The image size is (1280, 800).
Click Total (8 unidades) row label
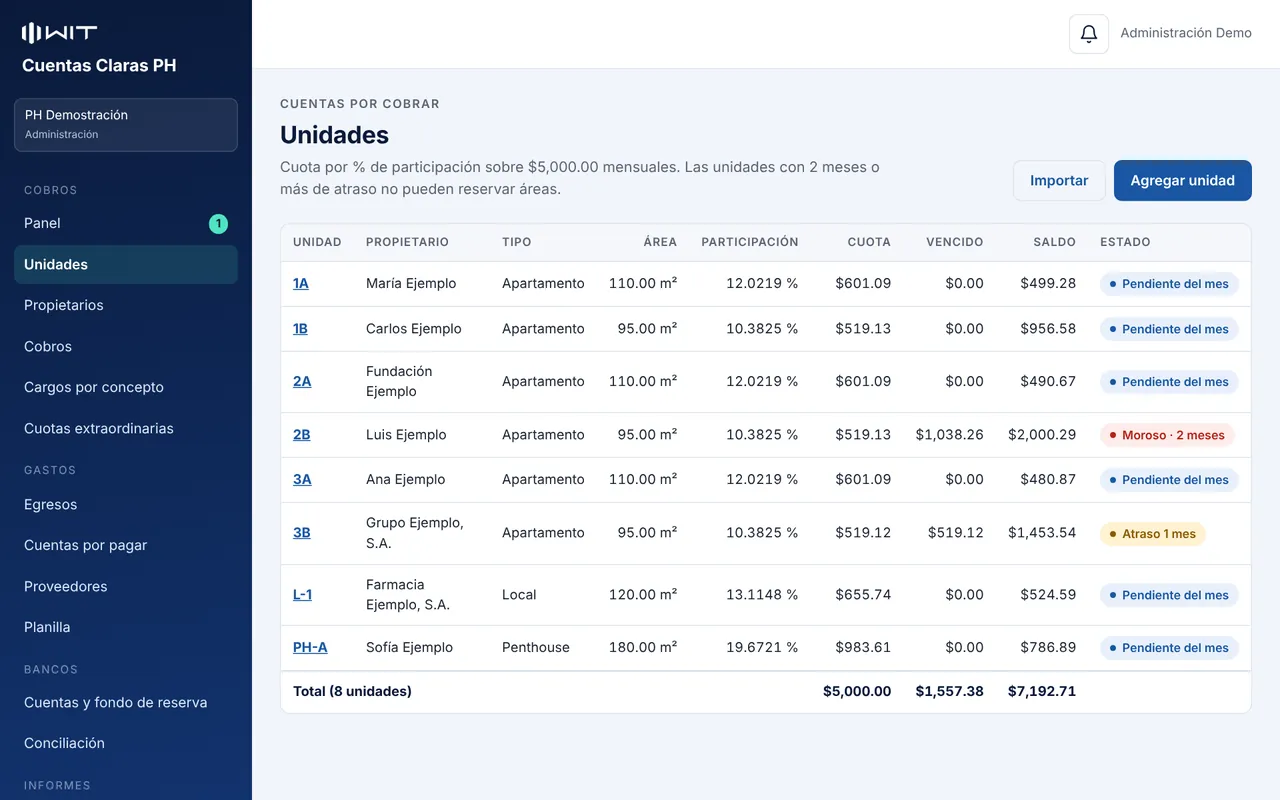[352, 692]
